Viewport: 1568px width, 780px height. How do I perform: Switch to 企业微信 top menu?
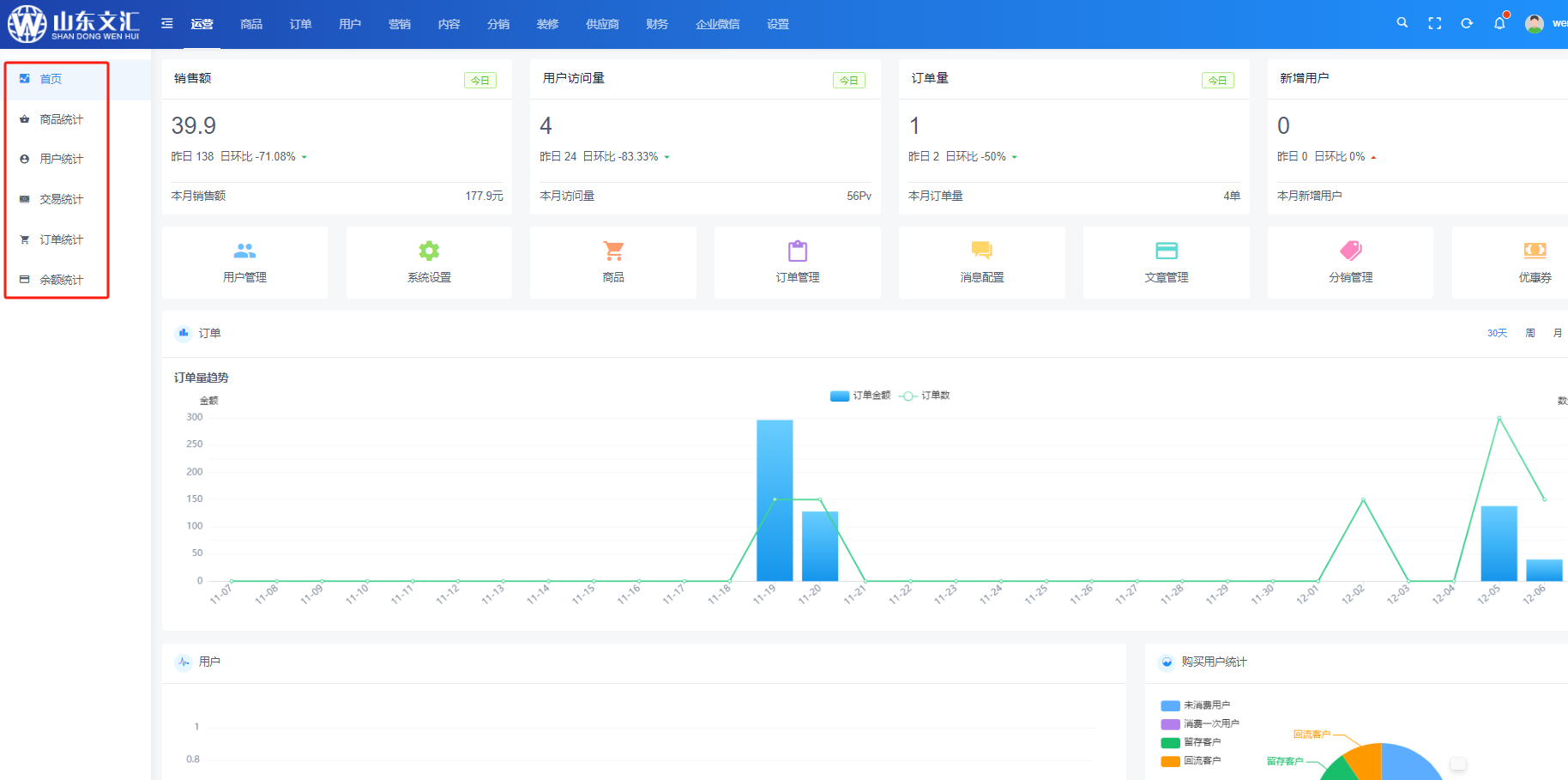point(718,24)
